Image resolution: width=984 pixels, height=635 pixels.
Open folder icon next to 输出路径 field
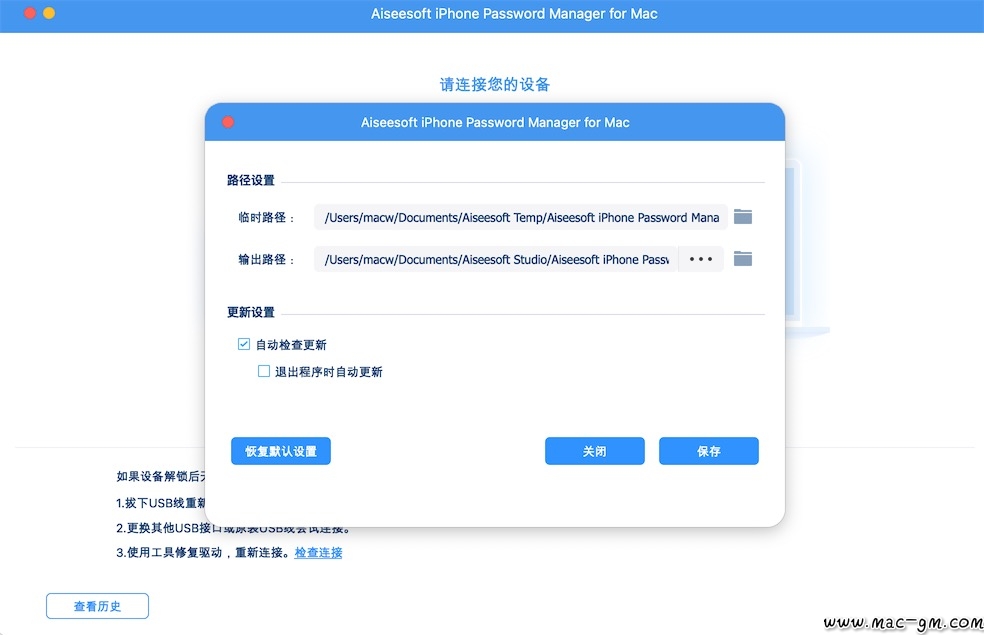point(743,259)
